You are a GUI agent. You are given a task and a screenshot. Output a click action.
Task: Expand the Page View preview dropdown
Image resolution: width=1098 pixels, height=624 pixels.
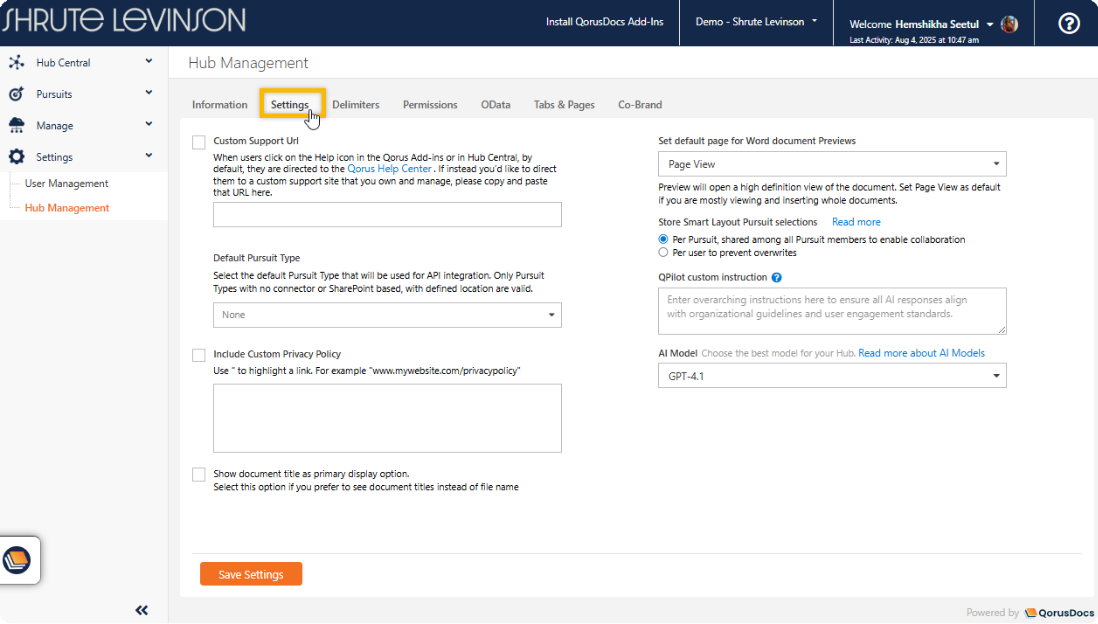[832, 164]
